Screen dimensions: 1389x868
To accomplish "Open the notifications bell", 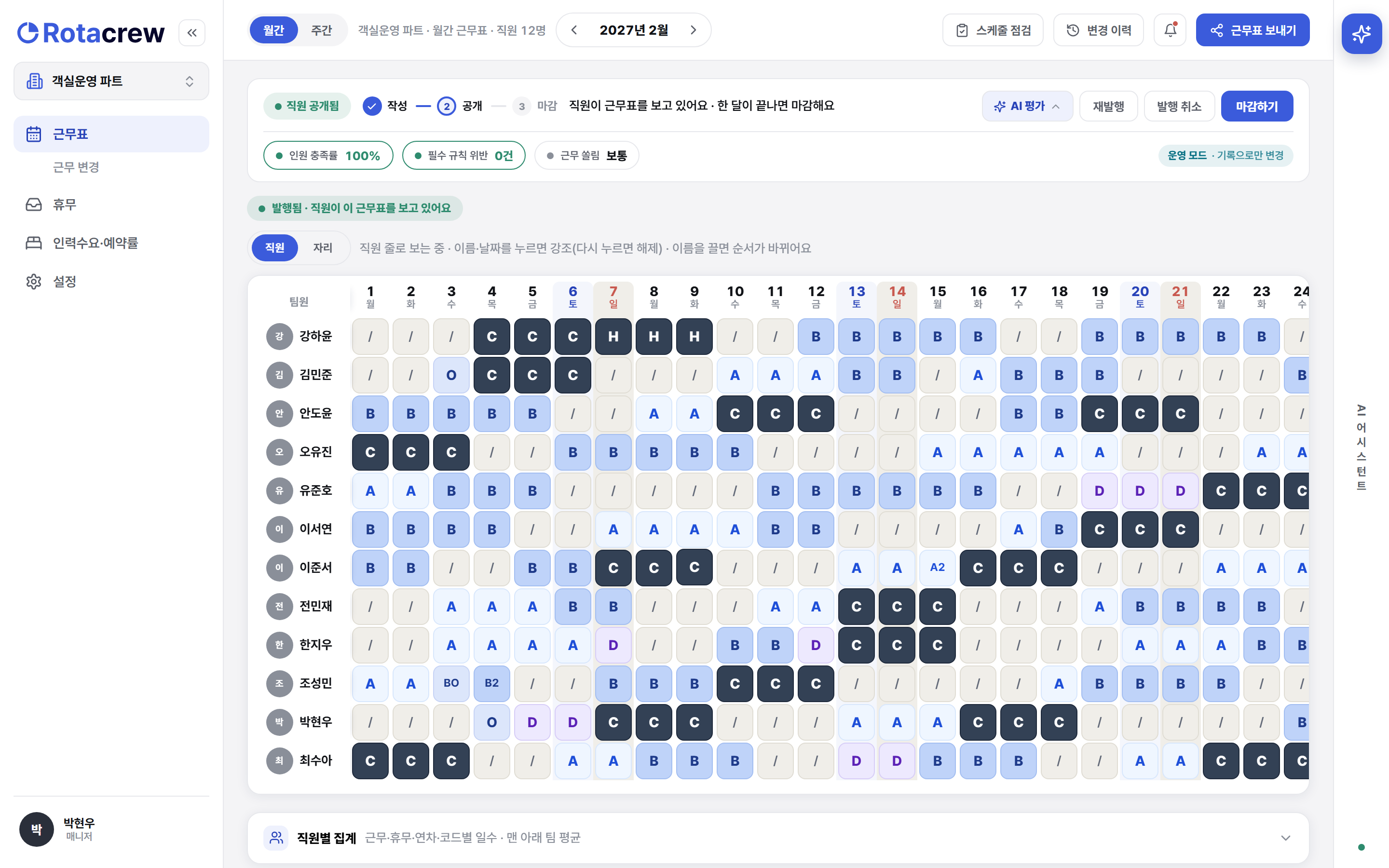I will pos(1170,30).
